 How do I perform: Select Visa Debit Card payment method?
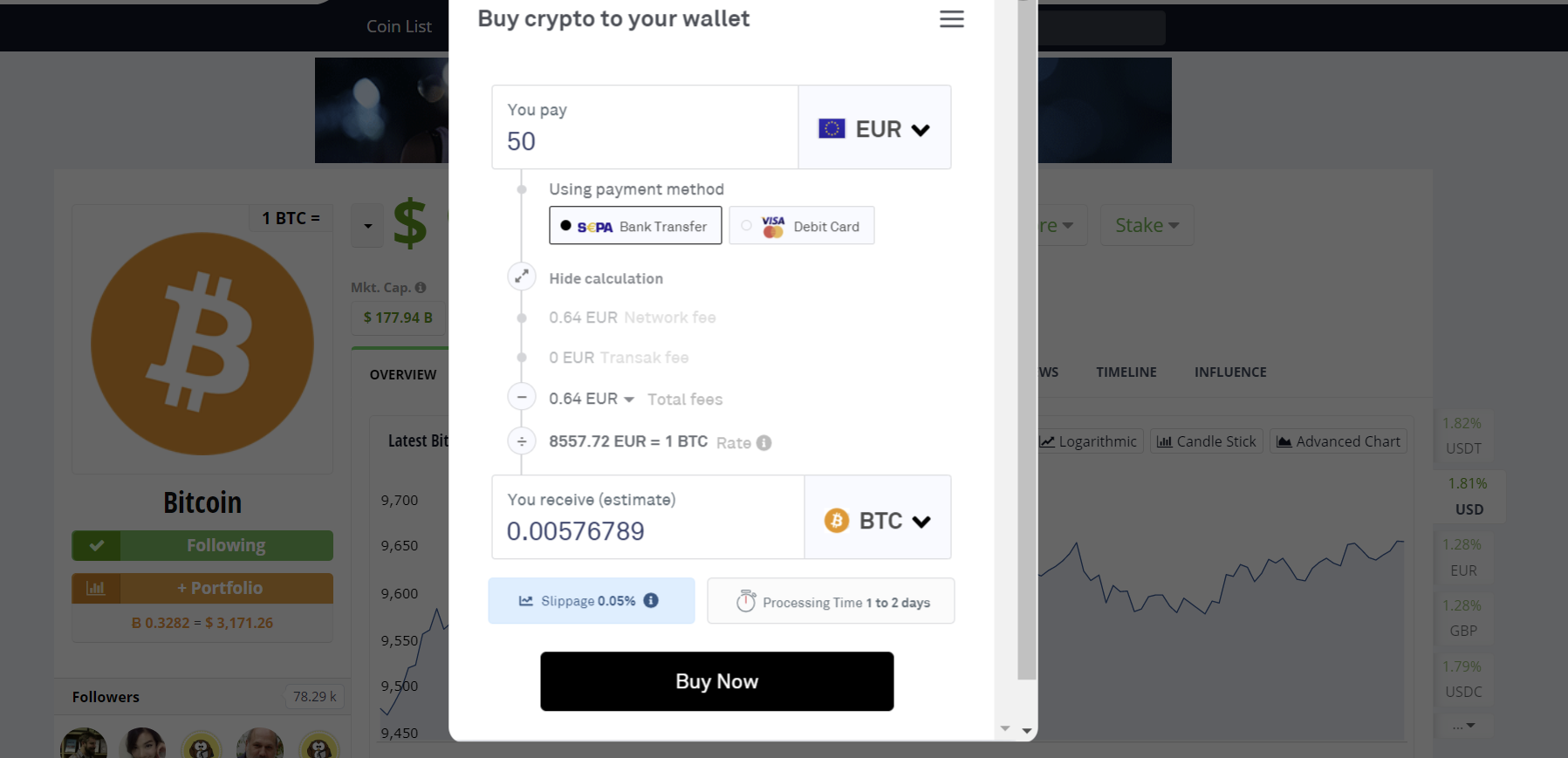tap(802, 226)
